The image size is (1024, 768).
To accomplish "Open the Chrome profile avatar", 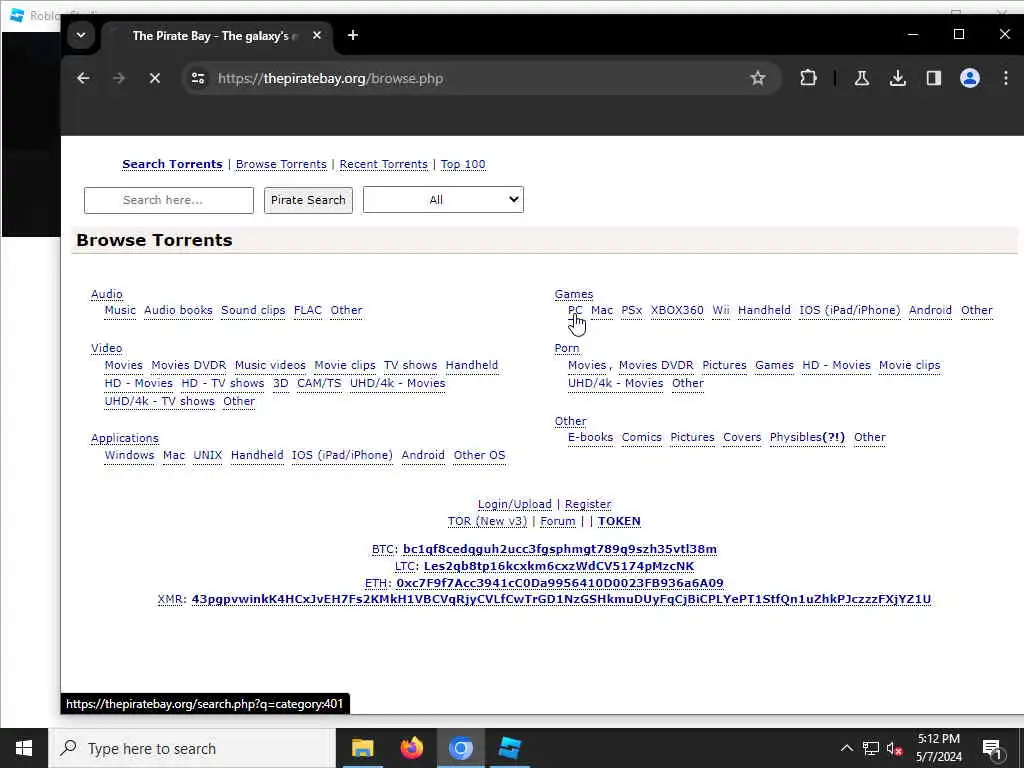I will [x=970, y=78].
